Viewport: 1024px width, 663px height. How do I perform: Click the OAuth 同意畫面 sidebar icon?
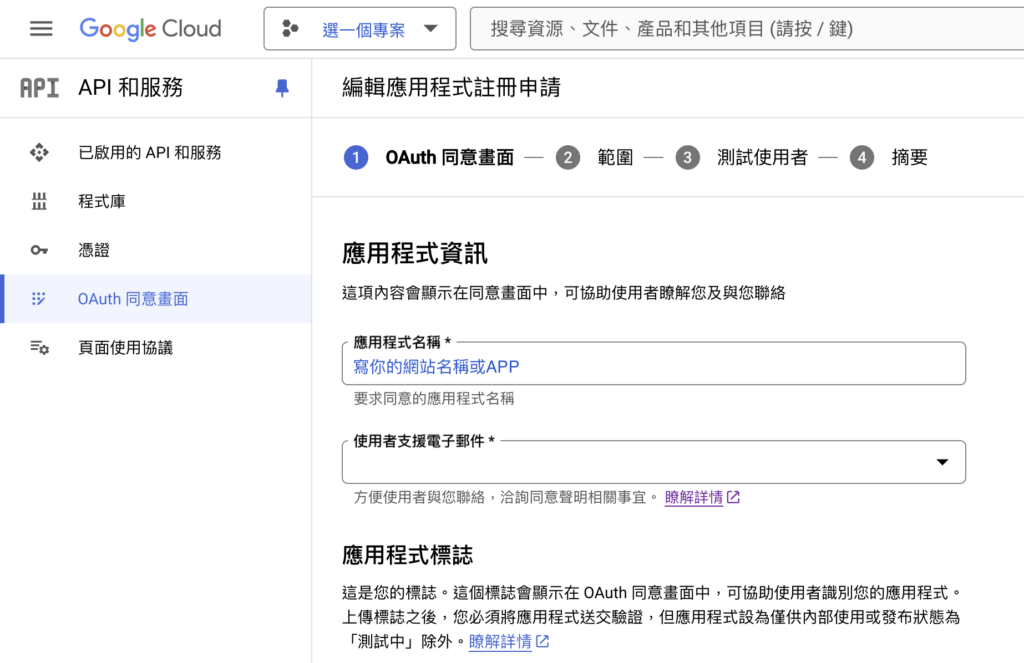(39, 299)
